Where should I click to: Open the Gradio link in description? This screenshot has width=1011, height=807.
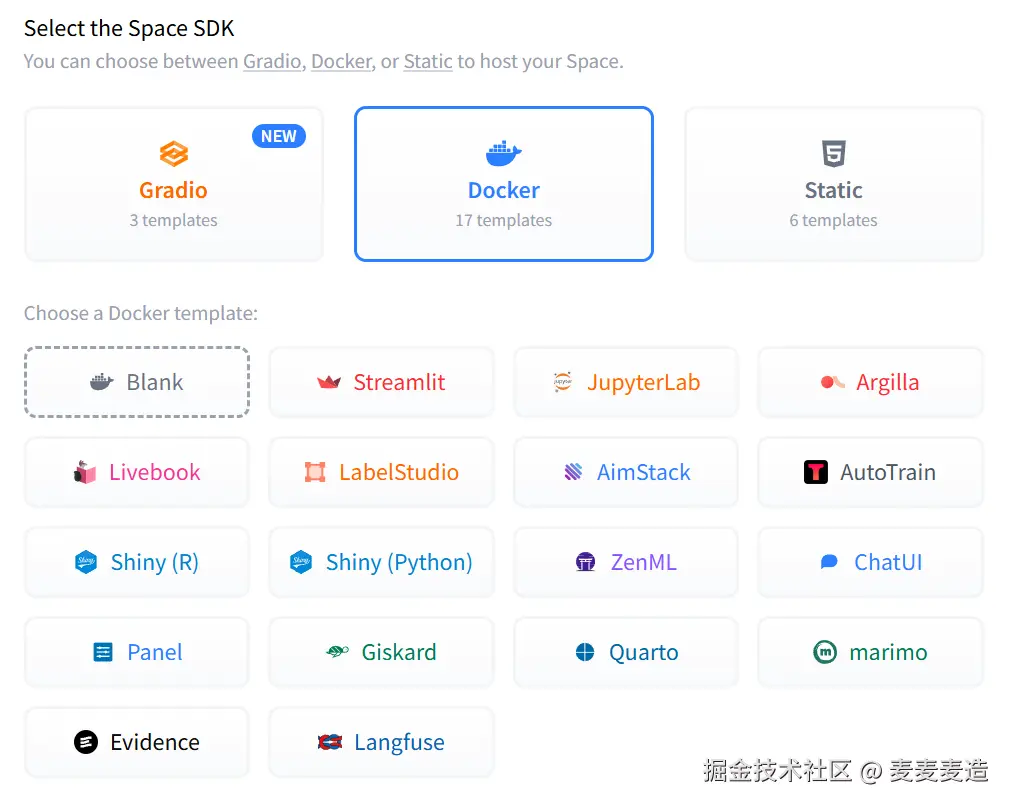point(272,61)
